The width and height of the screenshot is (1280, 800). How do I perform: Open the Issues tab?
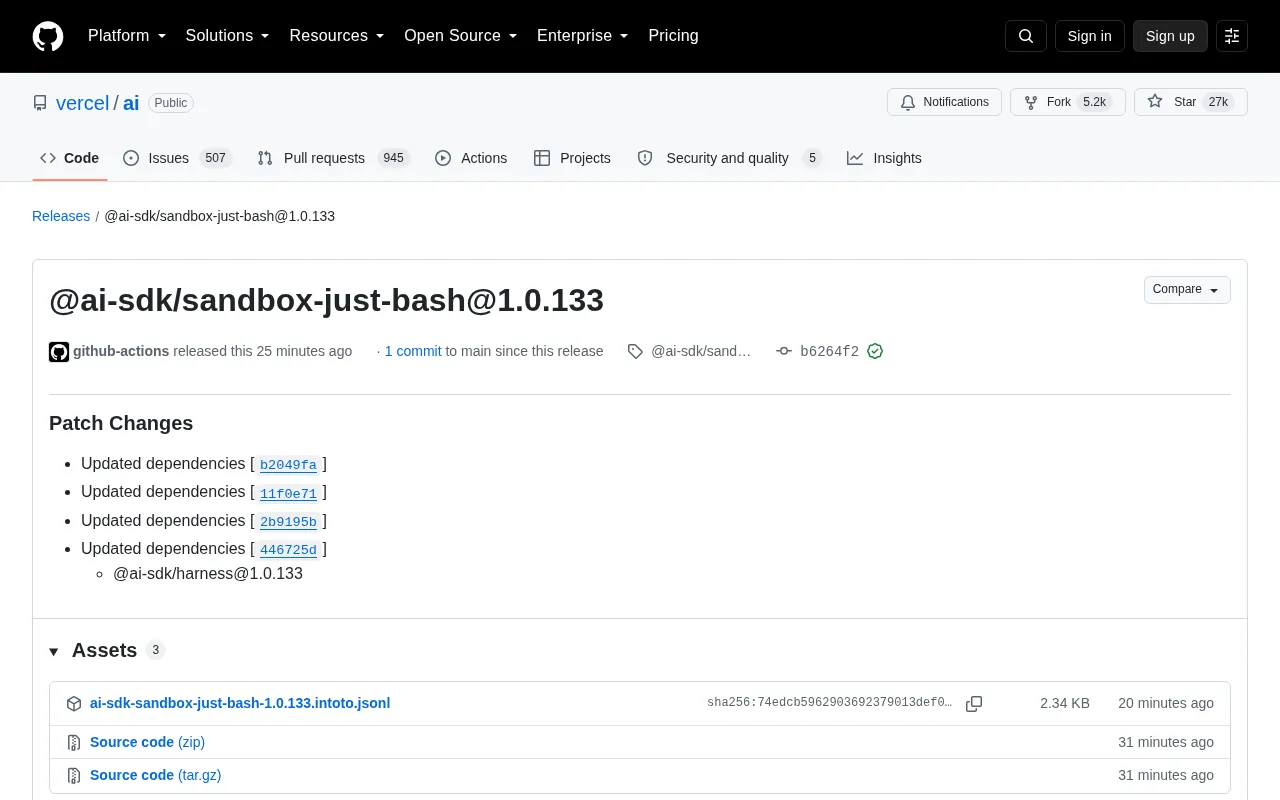pos(178,158)
